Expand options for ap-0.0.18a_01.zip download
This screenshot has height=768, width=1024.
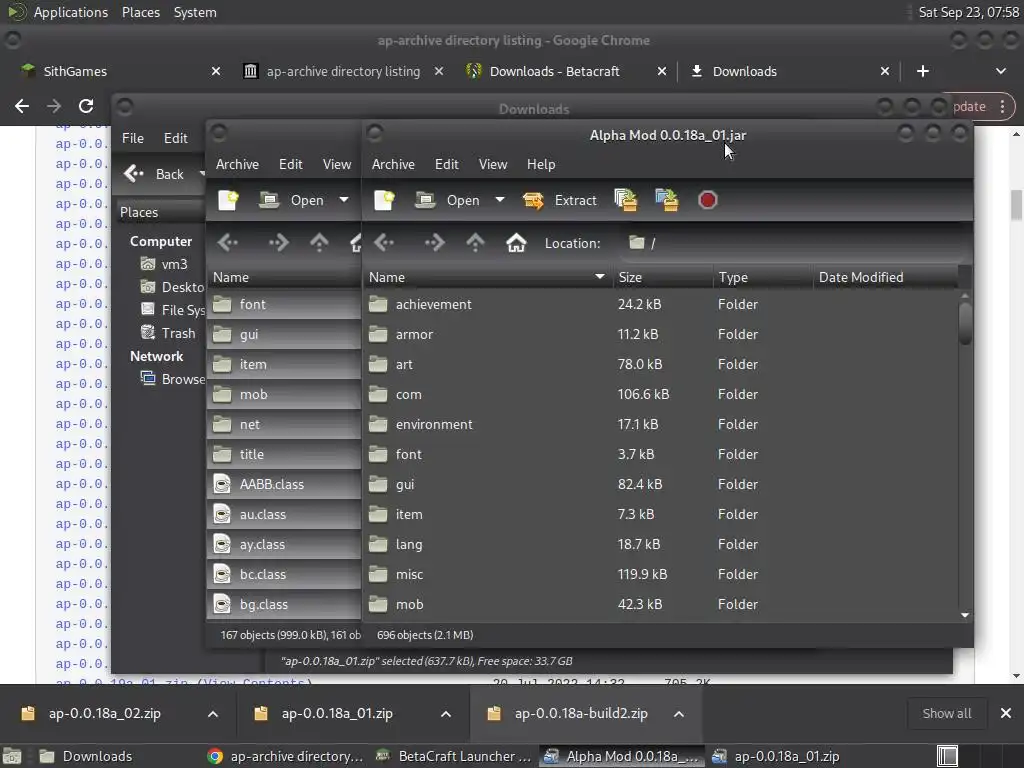click(x=446, y=714)
